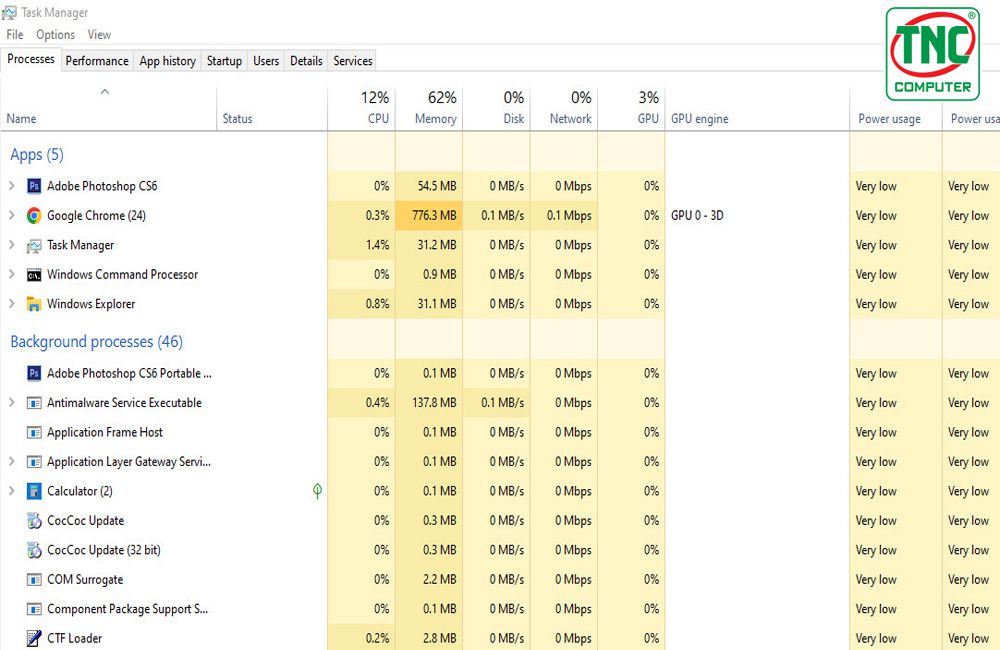
Task: Click the Google Chrome icon
Action: coord(34,216)
